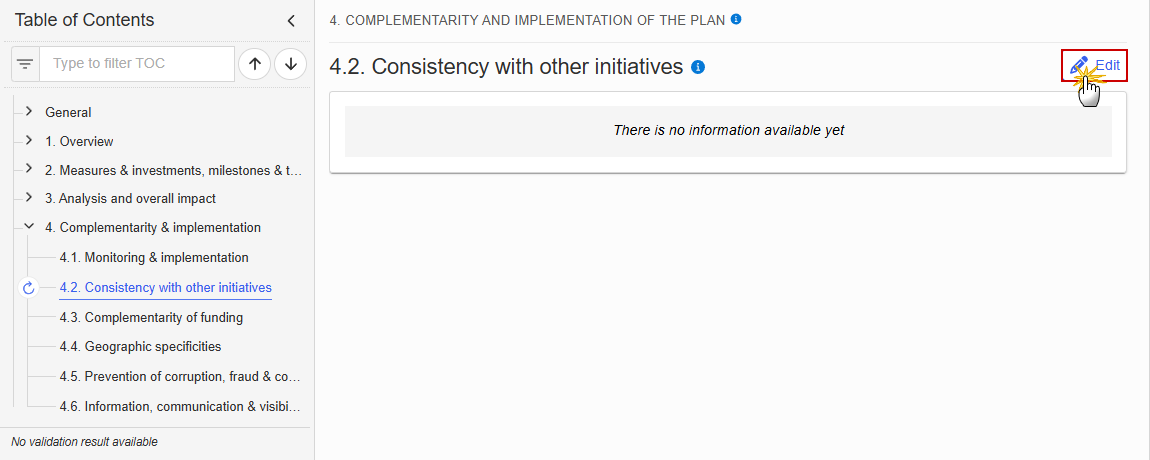
Task: Collapse 4. Complementarity & implementation node
Action: coord(29,227)
